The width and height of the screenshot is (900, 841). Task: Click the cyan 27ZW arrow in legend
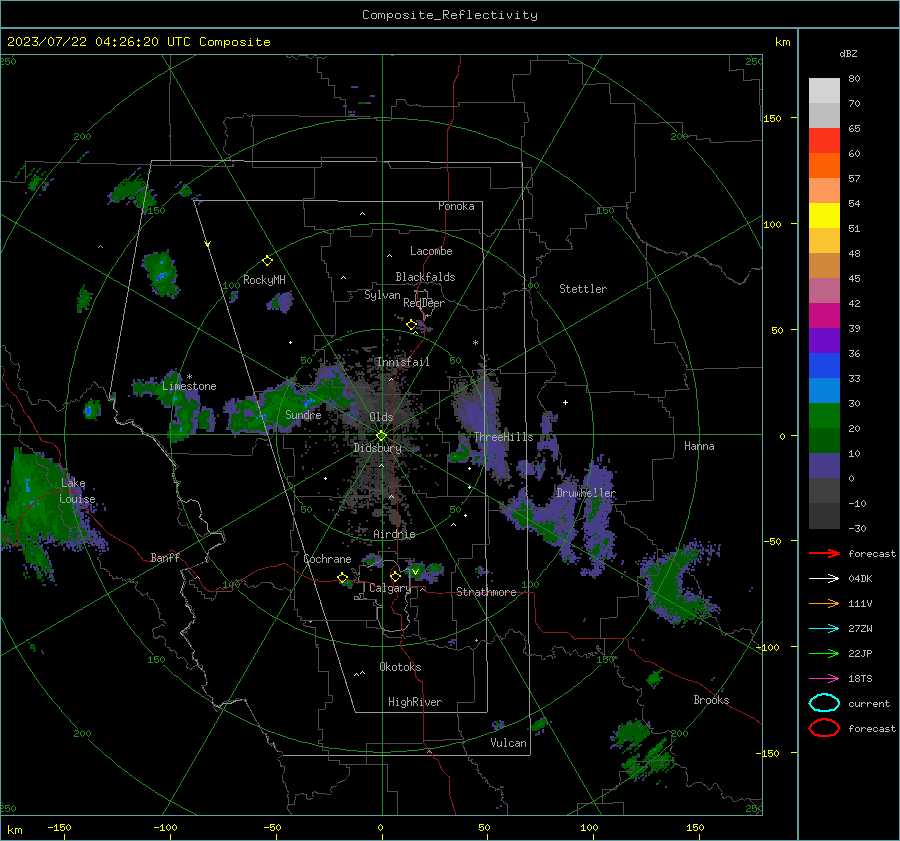point(824,629)
